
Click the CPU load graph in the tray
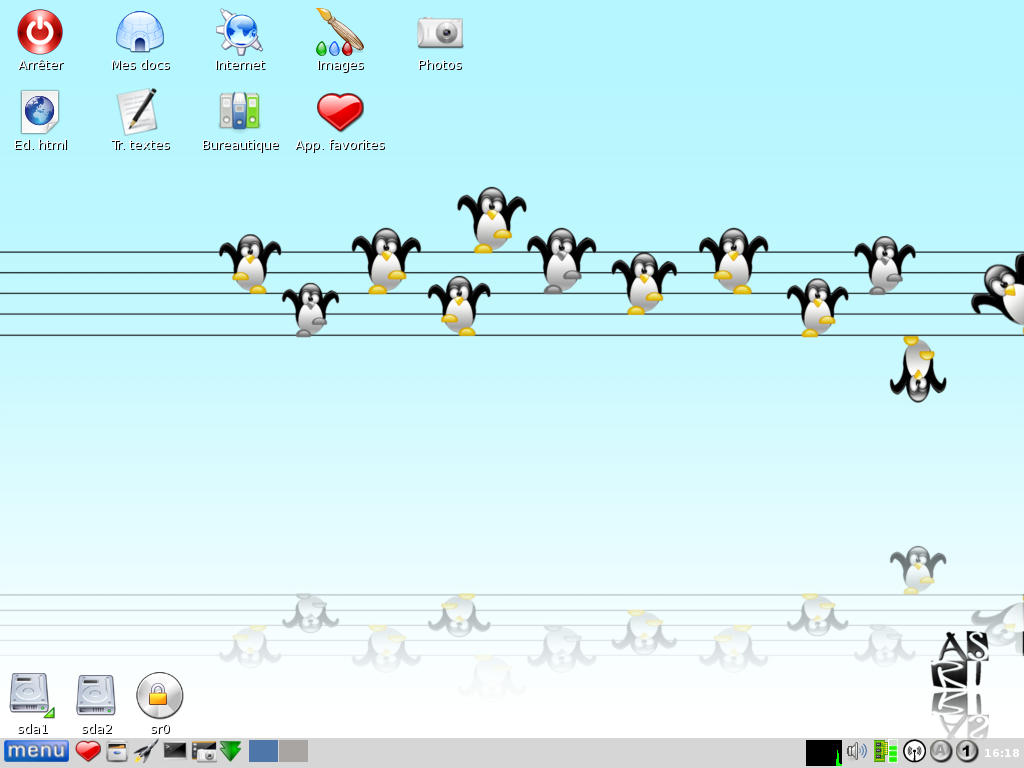[824, 752]
